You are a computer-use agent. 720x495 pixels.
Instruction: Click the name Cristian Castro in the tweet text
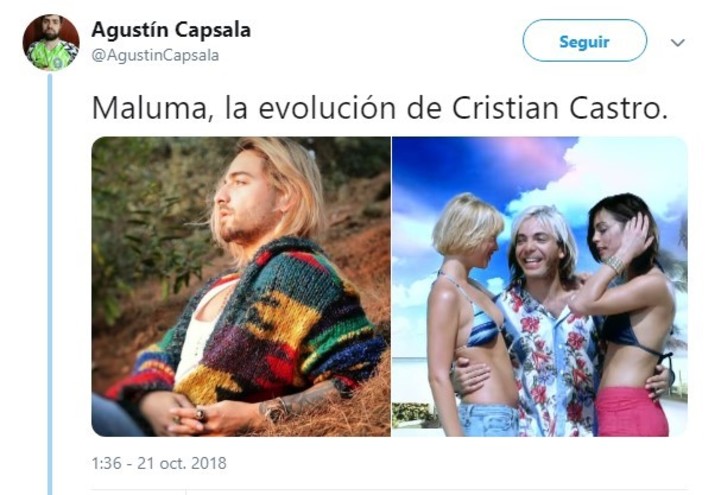(x=559, y=109)
